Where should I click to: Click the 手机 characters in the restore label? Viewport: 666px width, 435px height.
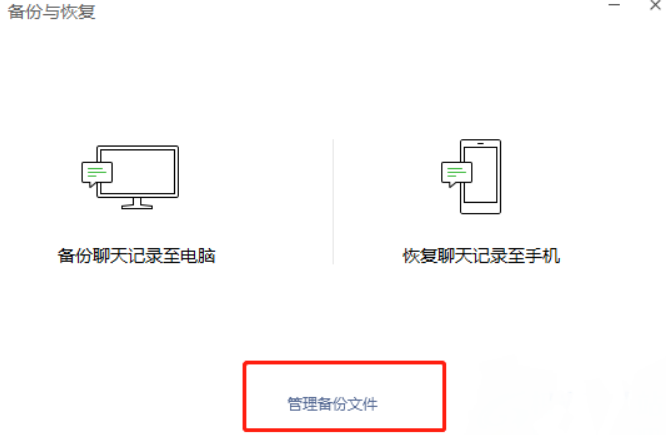point(543,256)
